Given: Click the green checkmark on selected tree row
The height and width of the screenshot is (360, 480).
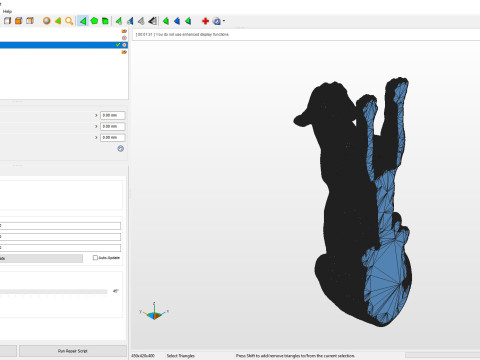Looking at the screenshot, I should click(x=118, y=45).
